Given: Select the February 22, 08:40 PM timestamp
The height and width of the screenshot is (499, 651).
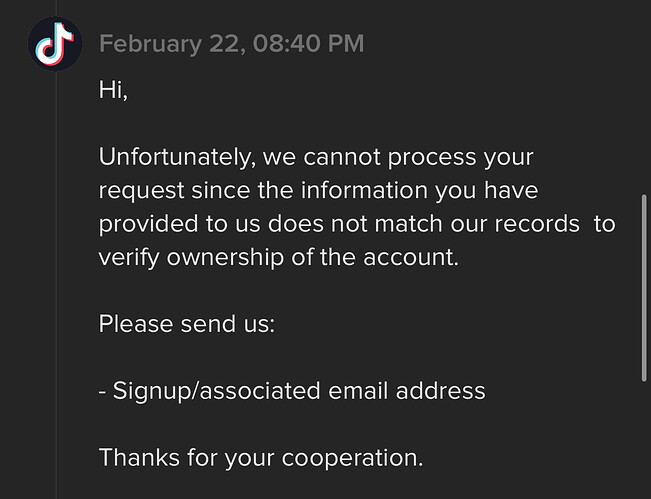Looking at the screenshot, I should pyautogui.click(x=232, y=44).
